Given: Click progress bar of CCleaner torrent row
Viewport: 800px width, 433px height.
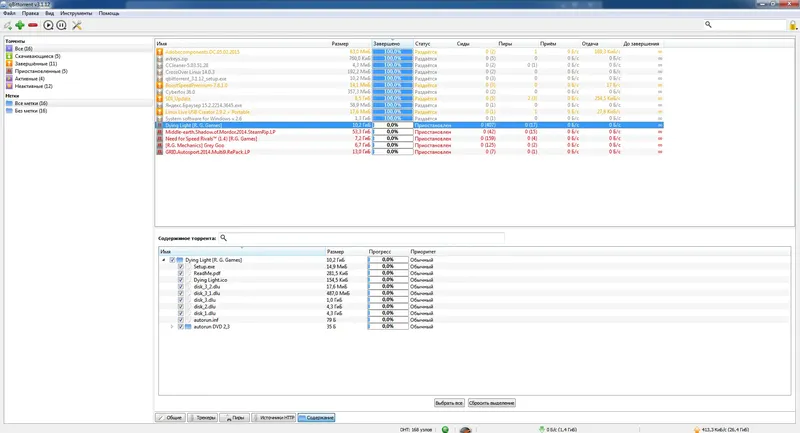Looking at the screenshot, I should point(392,65).
